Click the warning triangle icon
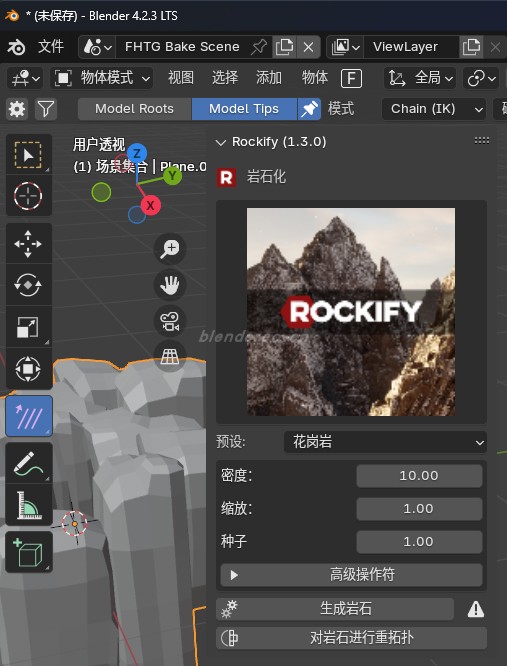The height and width of the screenshot is (666, 507). [x=476, y=610]
